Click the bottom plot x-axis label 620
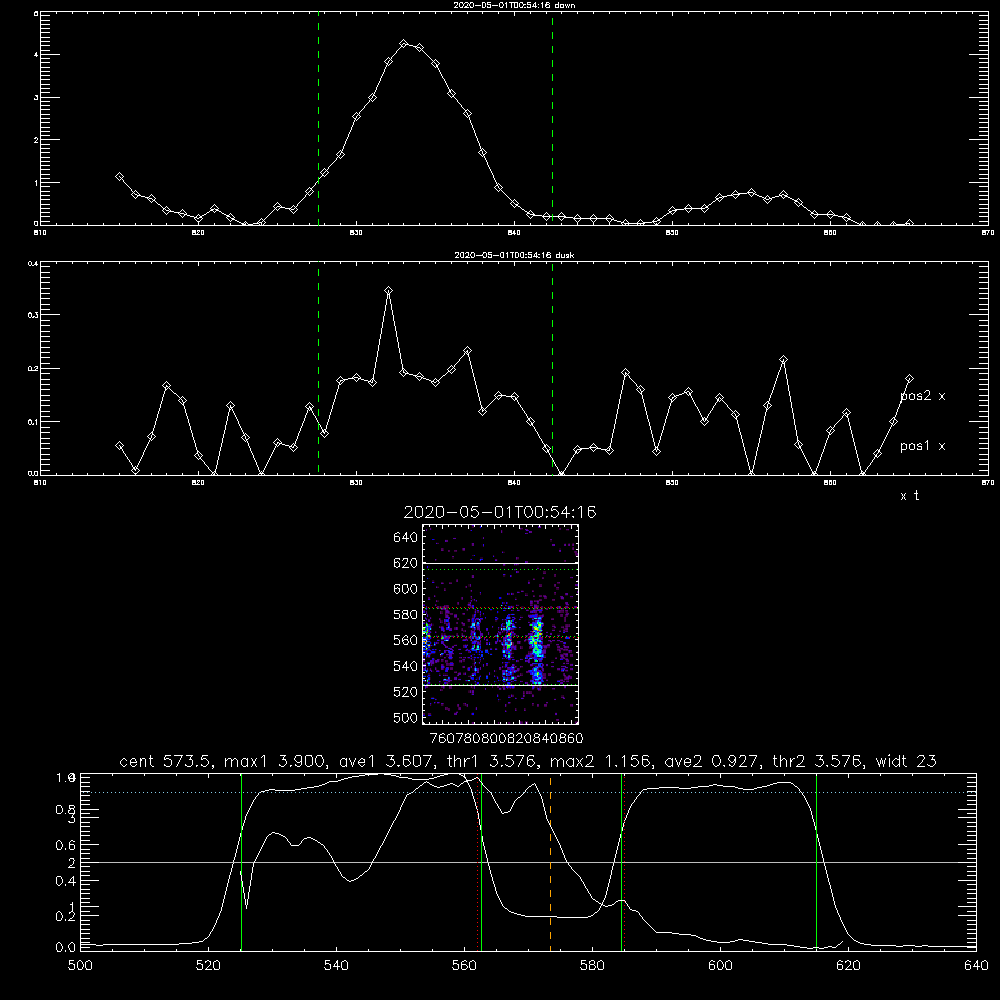Image resolution: width=1000 pixels, height=1000 pixels. coord(848,966)
